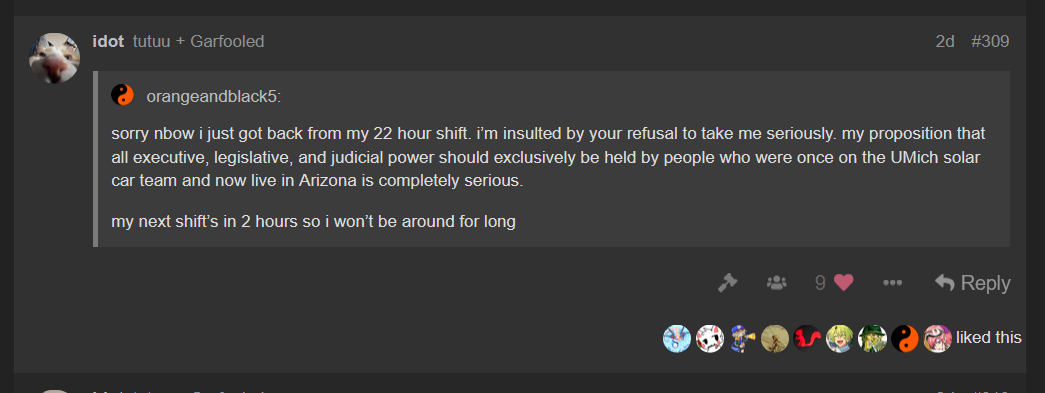Click the yin-yang avatar in liked list
This screenshot has height=393, width=1045.
[x=905, y=338]
